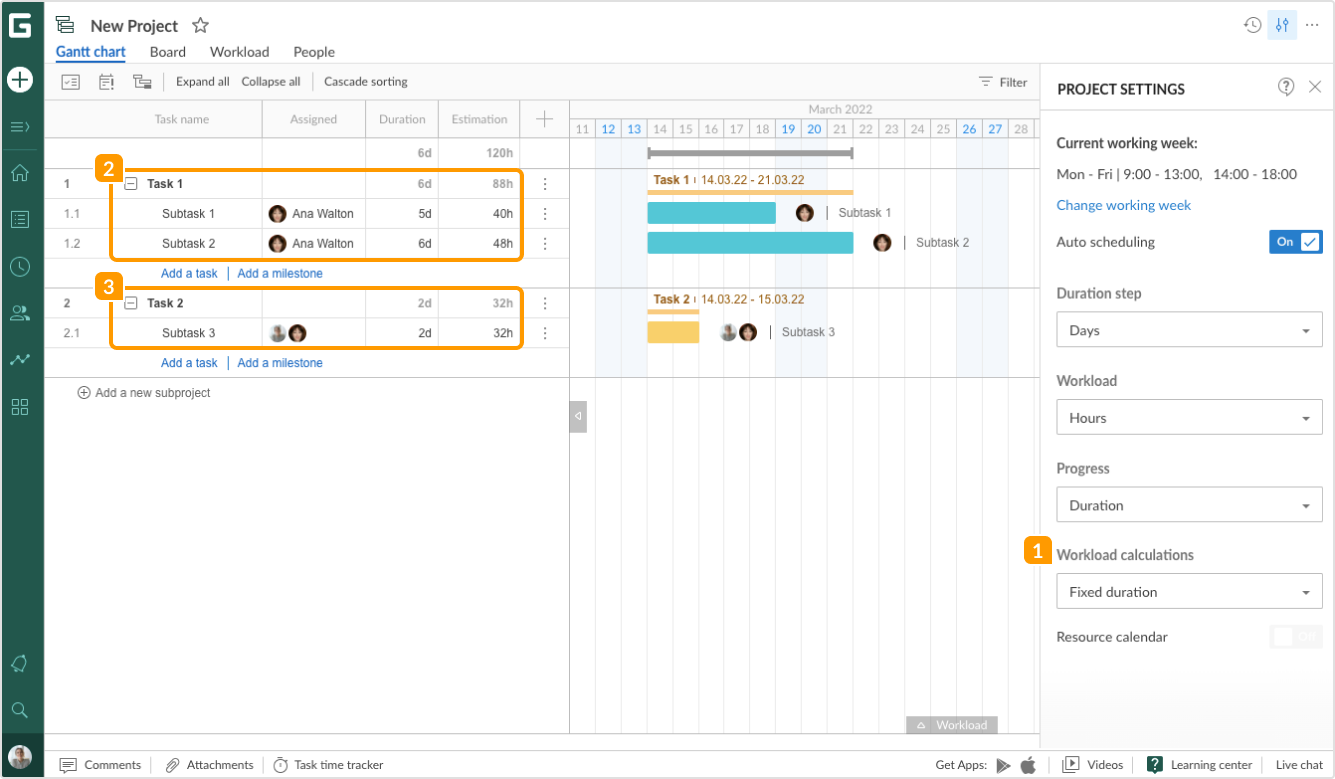Open Apple App Store link icon

[x=1028, y=765]
